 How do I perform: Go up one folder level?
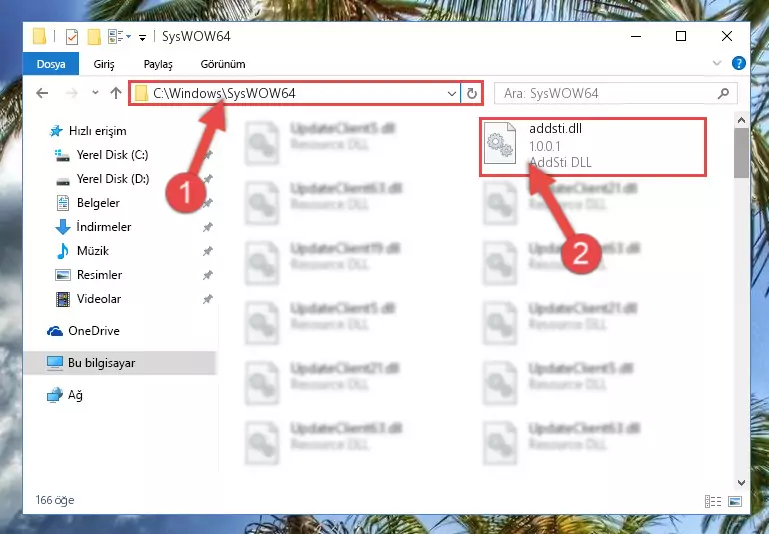(116, 93)
